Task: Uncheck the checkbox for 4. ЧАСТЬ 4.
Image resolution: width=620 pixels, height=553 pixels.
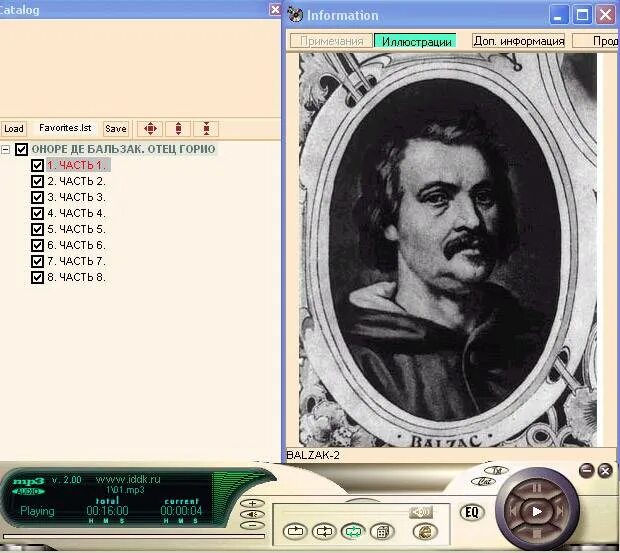Action: point(37,213)
